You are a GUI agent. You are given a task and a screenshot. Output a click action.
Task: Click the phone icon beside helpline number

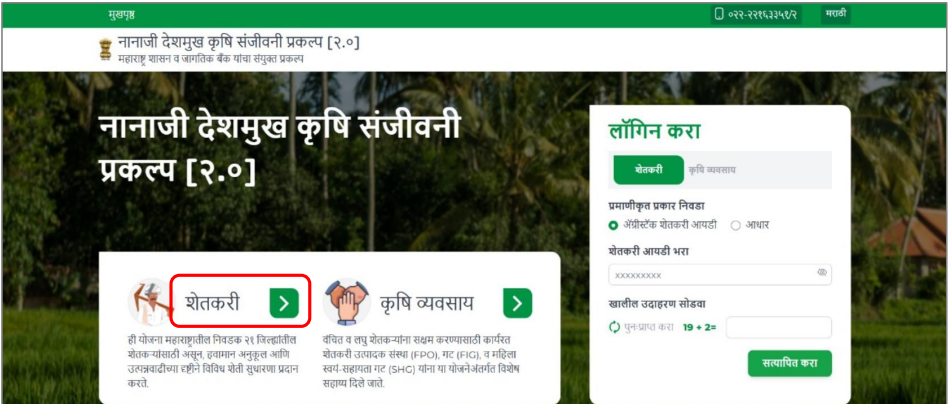tap(719, 15)
